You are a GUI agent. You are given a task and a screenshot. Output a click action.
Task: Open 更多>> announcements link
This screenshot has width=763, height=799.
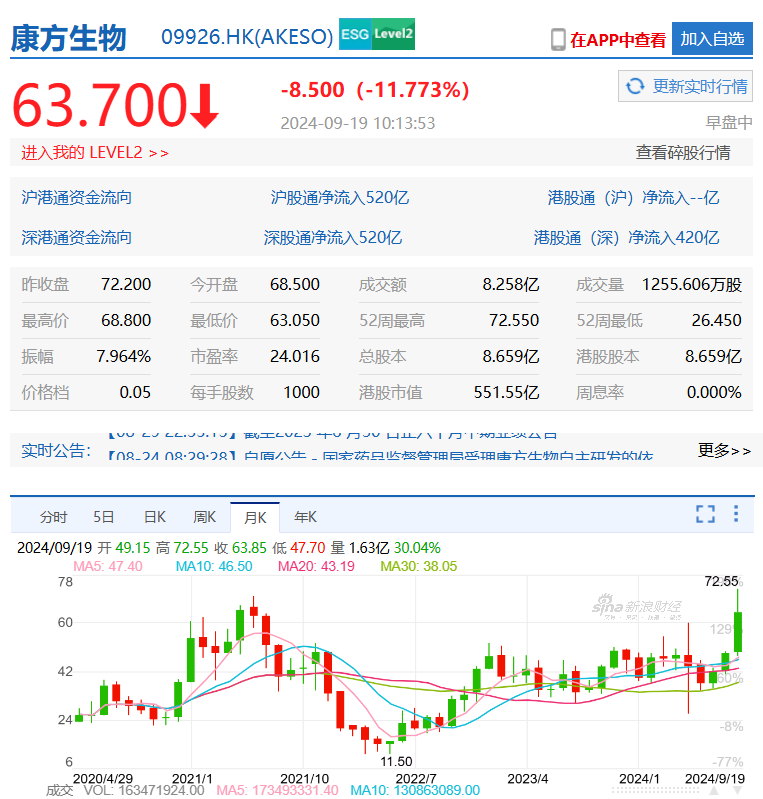724,450
